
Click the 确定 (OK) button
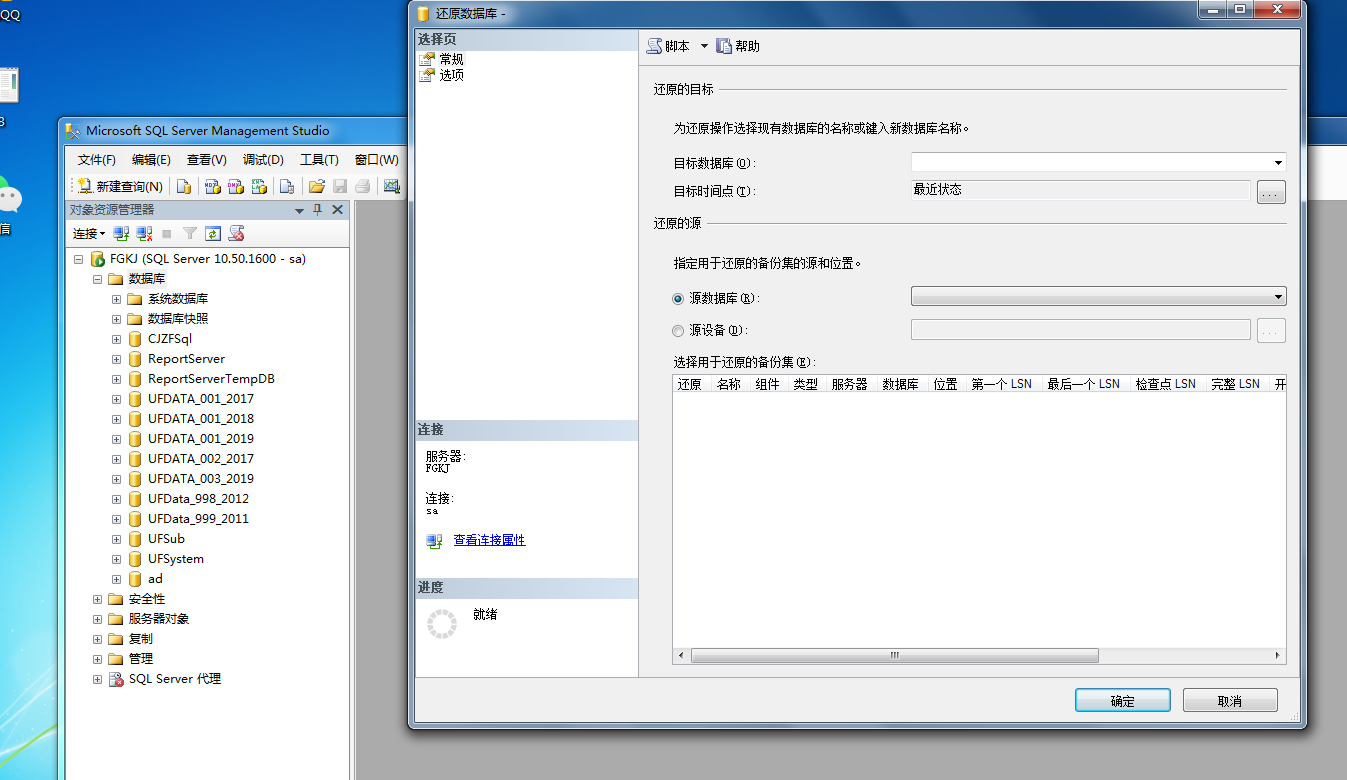tap(1123, 701)
